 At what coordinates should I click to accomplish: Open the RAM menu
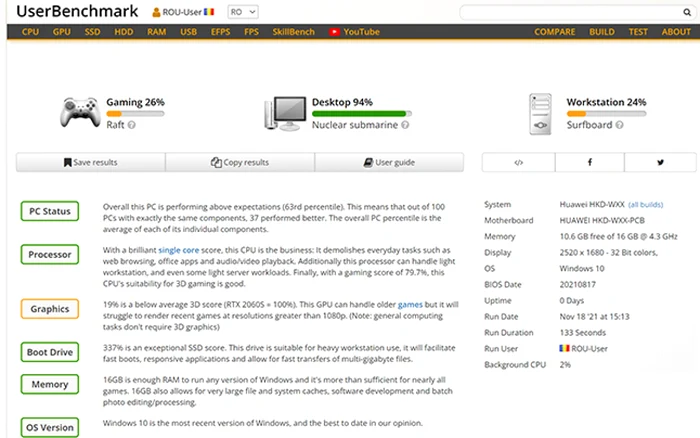point(157,32)
